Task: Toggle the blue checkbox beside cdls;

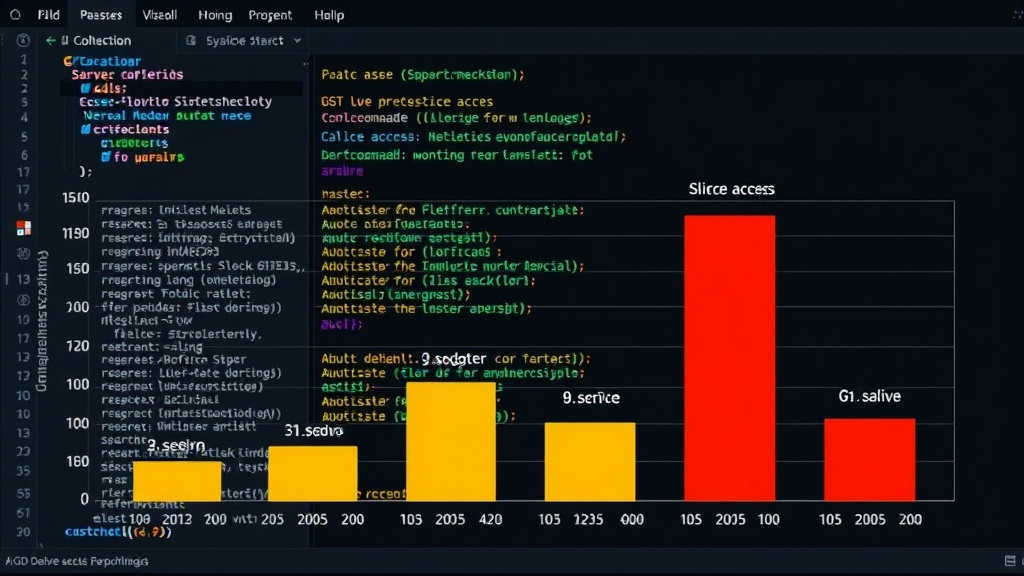Action: 86,88
